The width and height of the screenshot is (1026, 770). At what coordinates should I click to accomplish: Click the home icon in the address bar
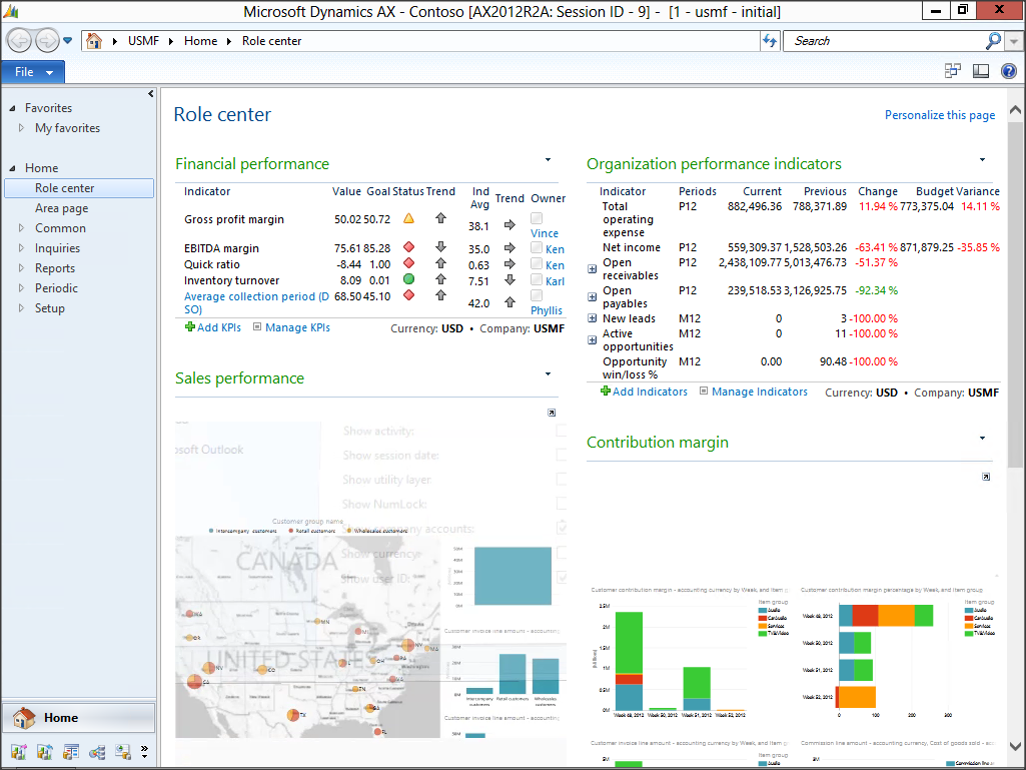point(94,41)
